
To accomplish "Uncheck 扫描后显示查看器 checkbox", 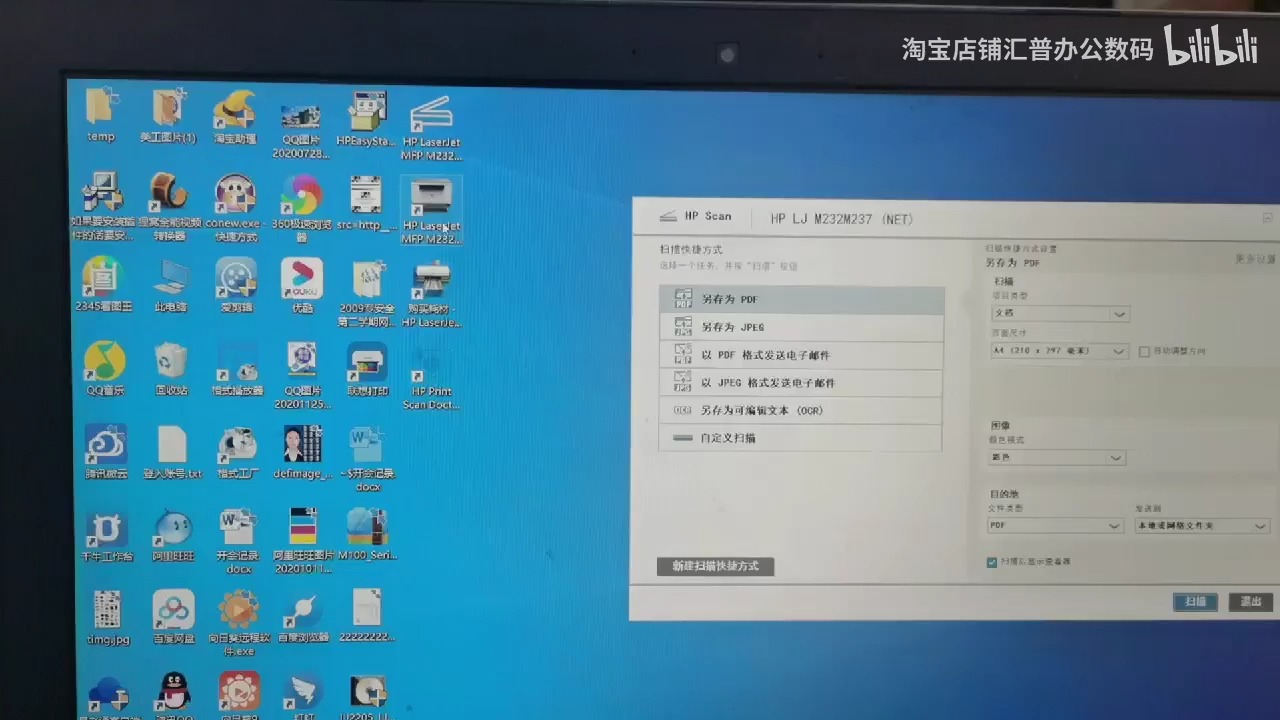I will click(992, 563).
